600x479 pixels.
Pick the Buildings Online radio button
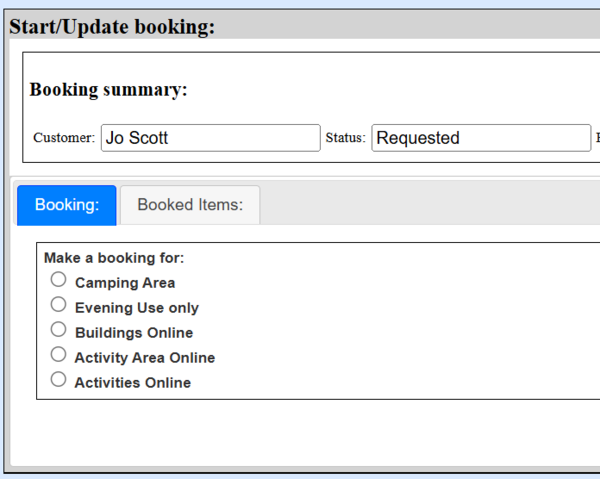pyautogui.click(x=58, y=330)
